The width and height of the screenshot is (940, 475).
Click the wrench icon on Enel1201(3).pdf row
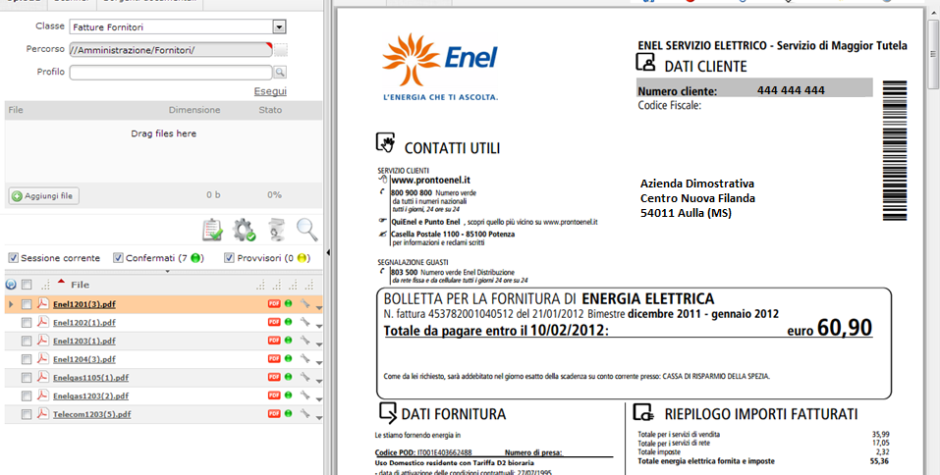point(305,304)
